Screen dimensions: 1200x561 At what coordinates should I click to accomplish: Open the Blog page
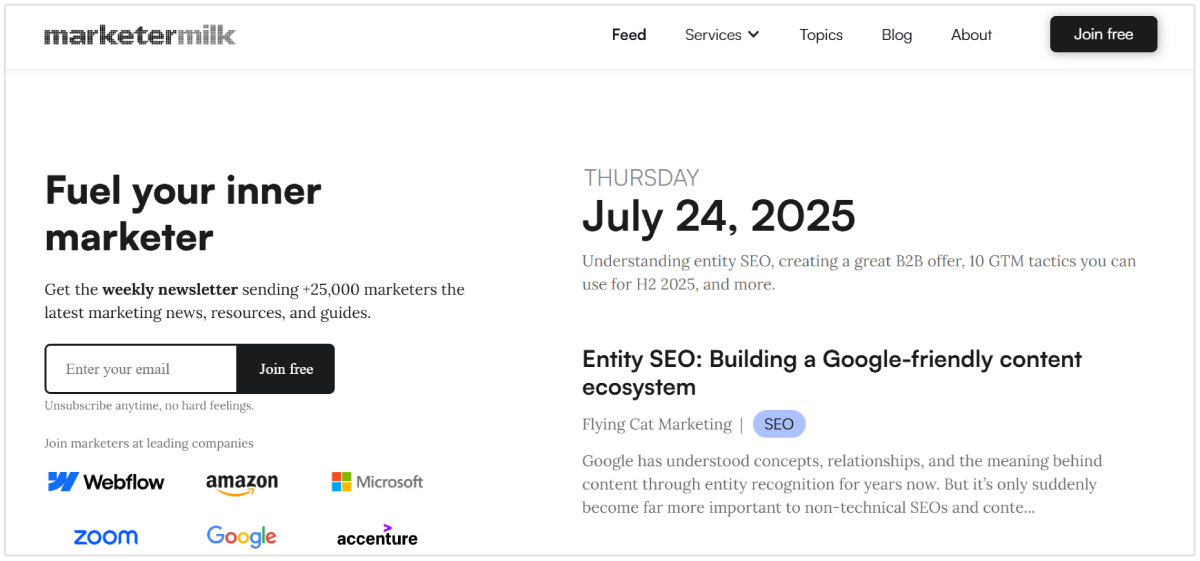pos(897,35)
